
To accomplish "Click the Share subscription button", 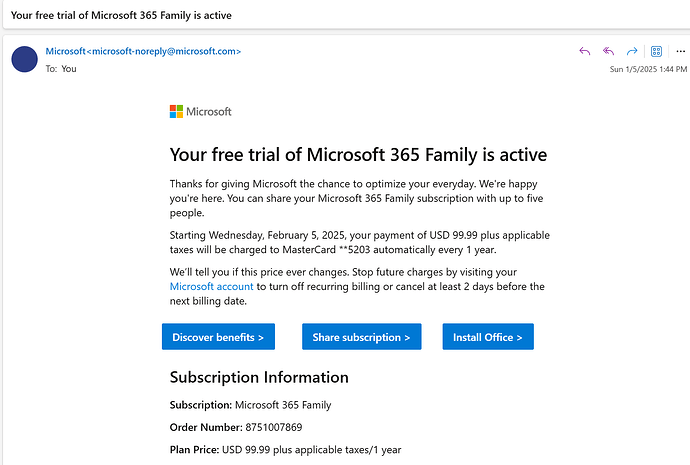I will click(362, 337).
